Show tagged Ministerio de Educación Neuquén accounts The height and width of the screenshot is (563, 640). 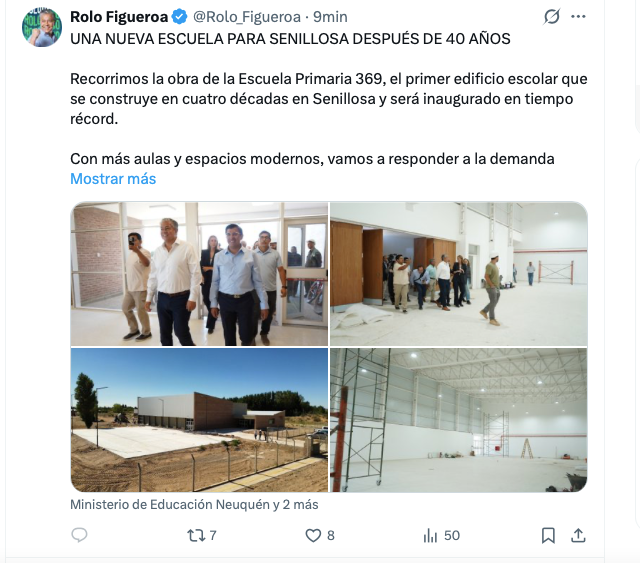[194, 505]
